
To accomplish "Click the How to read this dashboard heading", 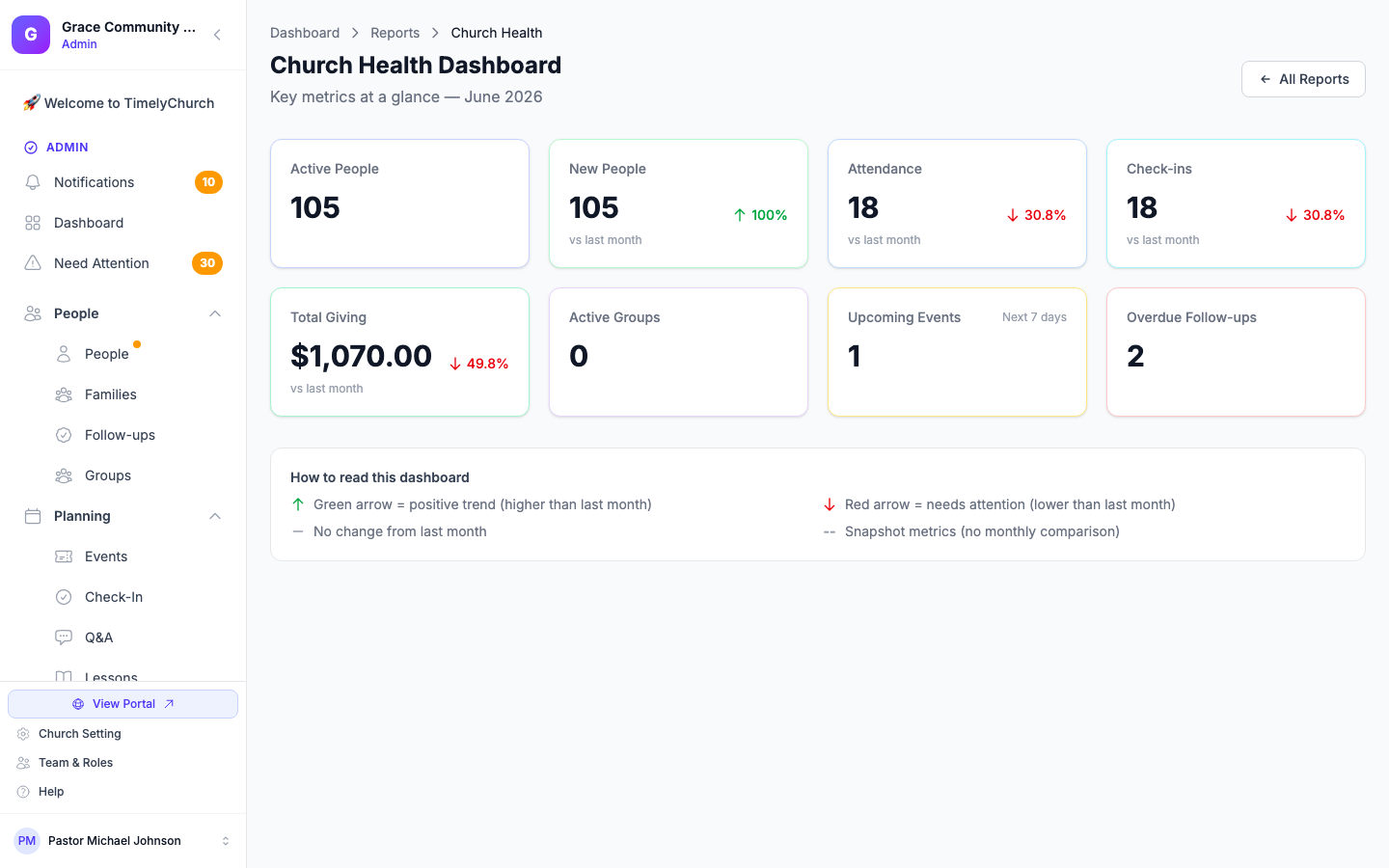I will (380, 477).
